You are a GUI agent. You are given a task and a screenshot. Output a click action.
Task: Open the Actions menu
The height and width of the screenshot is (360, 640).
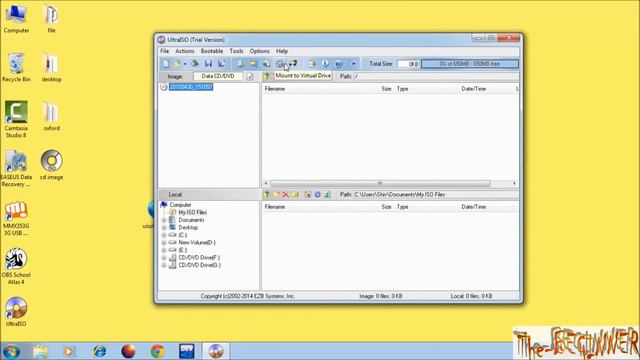tap(184, 51)
